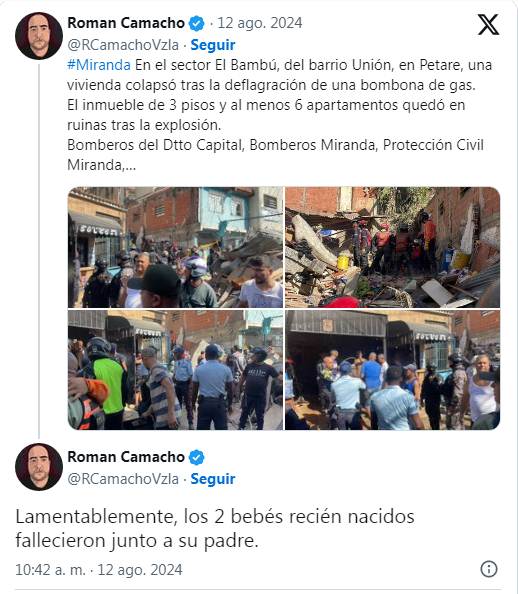
Task: Open the tweet info icon
Action: [489, 569]
